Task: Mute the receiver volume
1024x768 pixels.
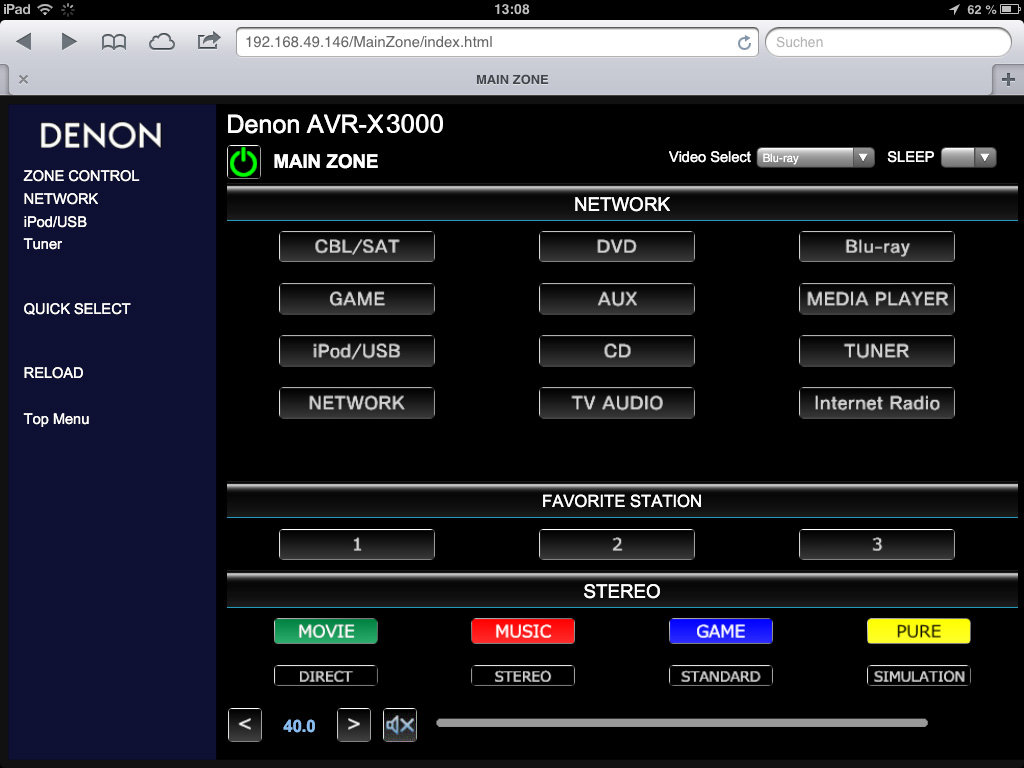Action: click(400, 725)
